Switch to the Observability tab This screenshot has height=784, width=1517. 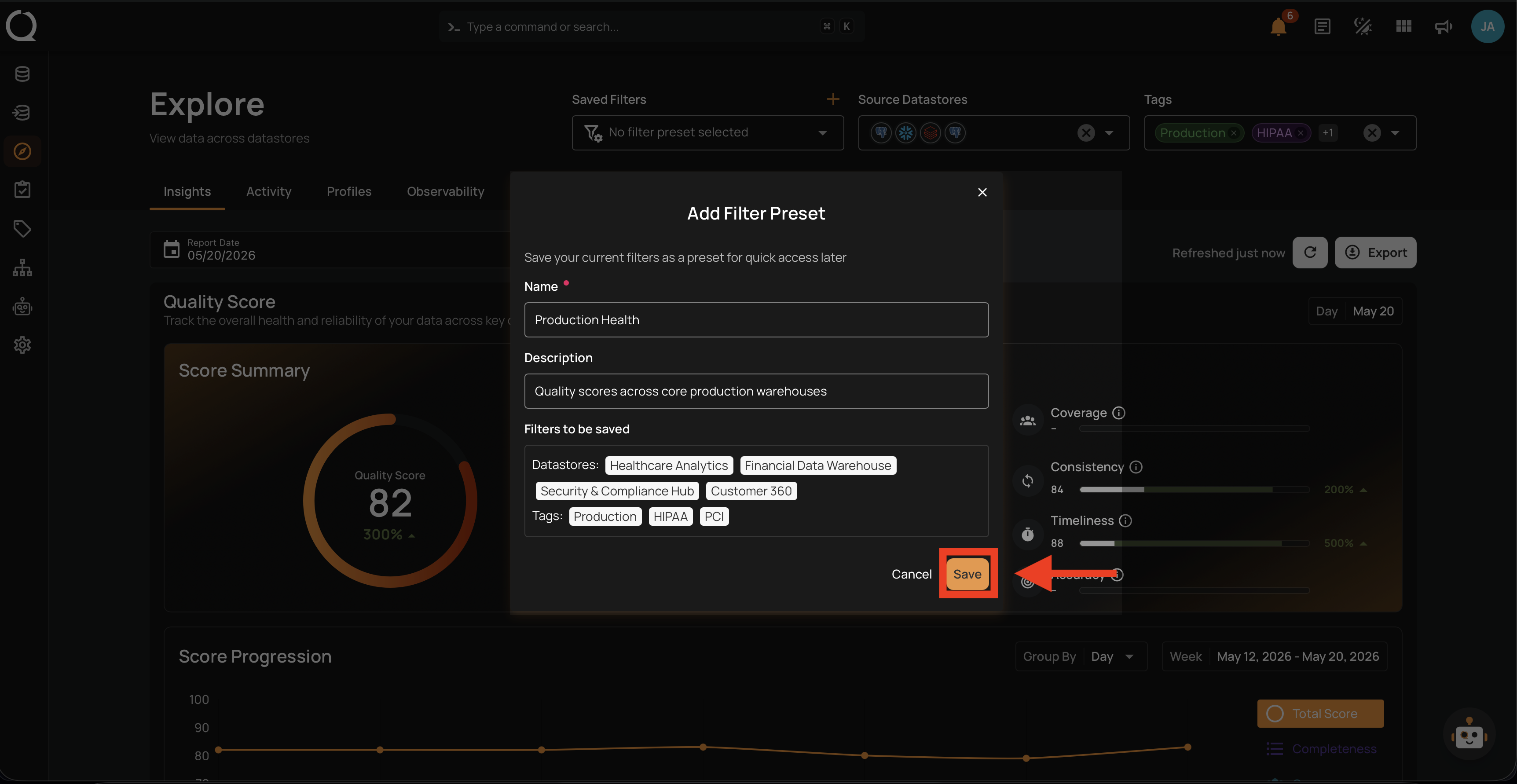[x=445, y=191]
